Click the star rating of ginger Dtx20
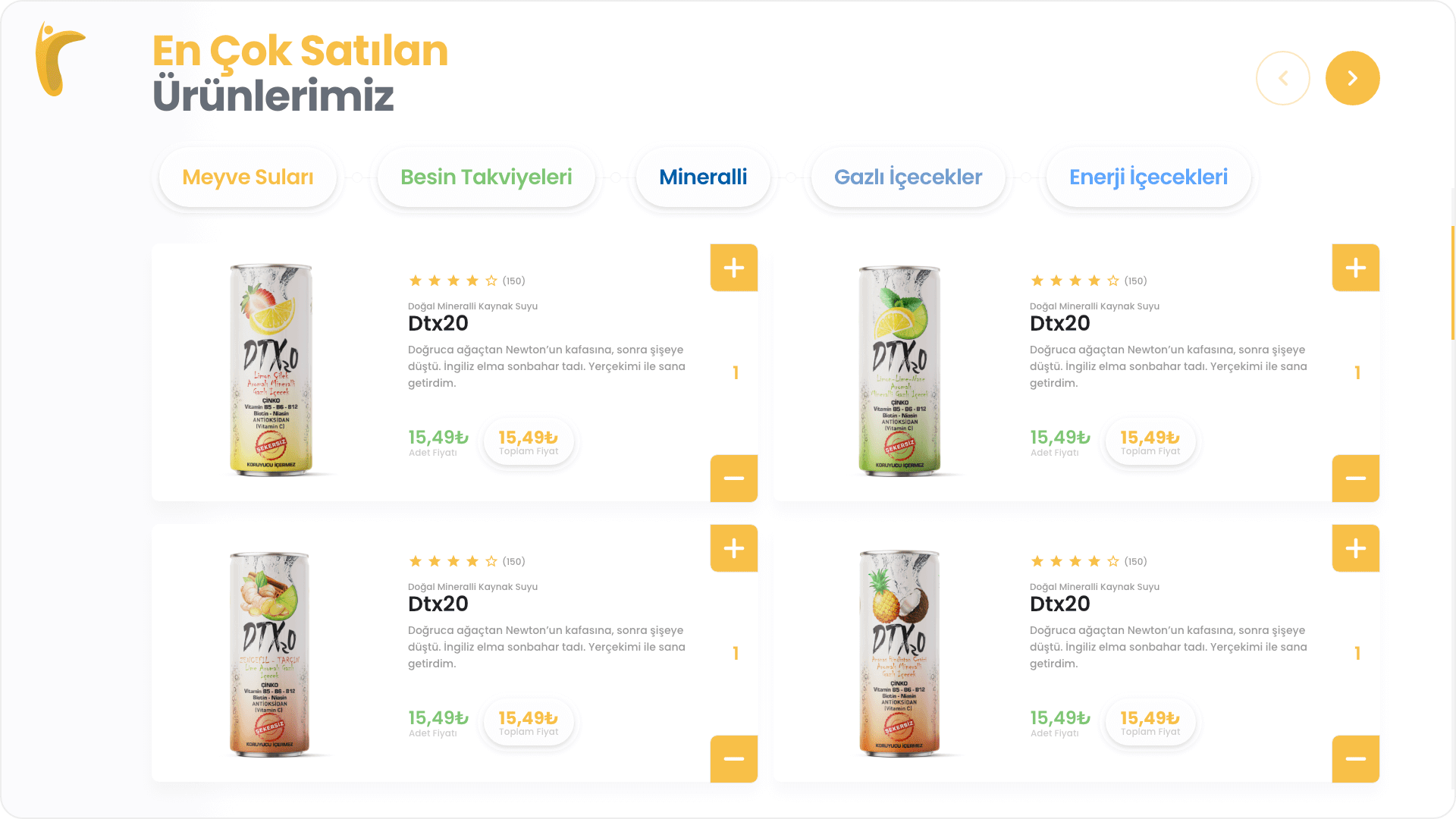 [x=453, y=561]
